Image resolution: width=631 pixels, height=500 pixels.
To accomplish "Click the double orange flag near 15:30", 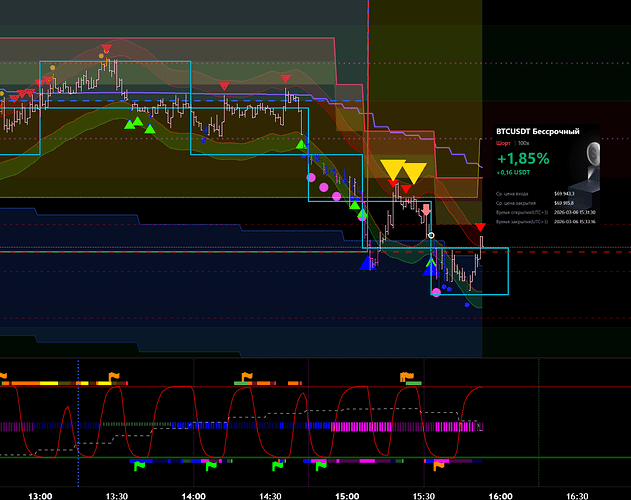I will point(406,377).
